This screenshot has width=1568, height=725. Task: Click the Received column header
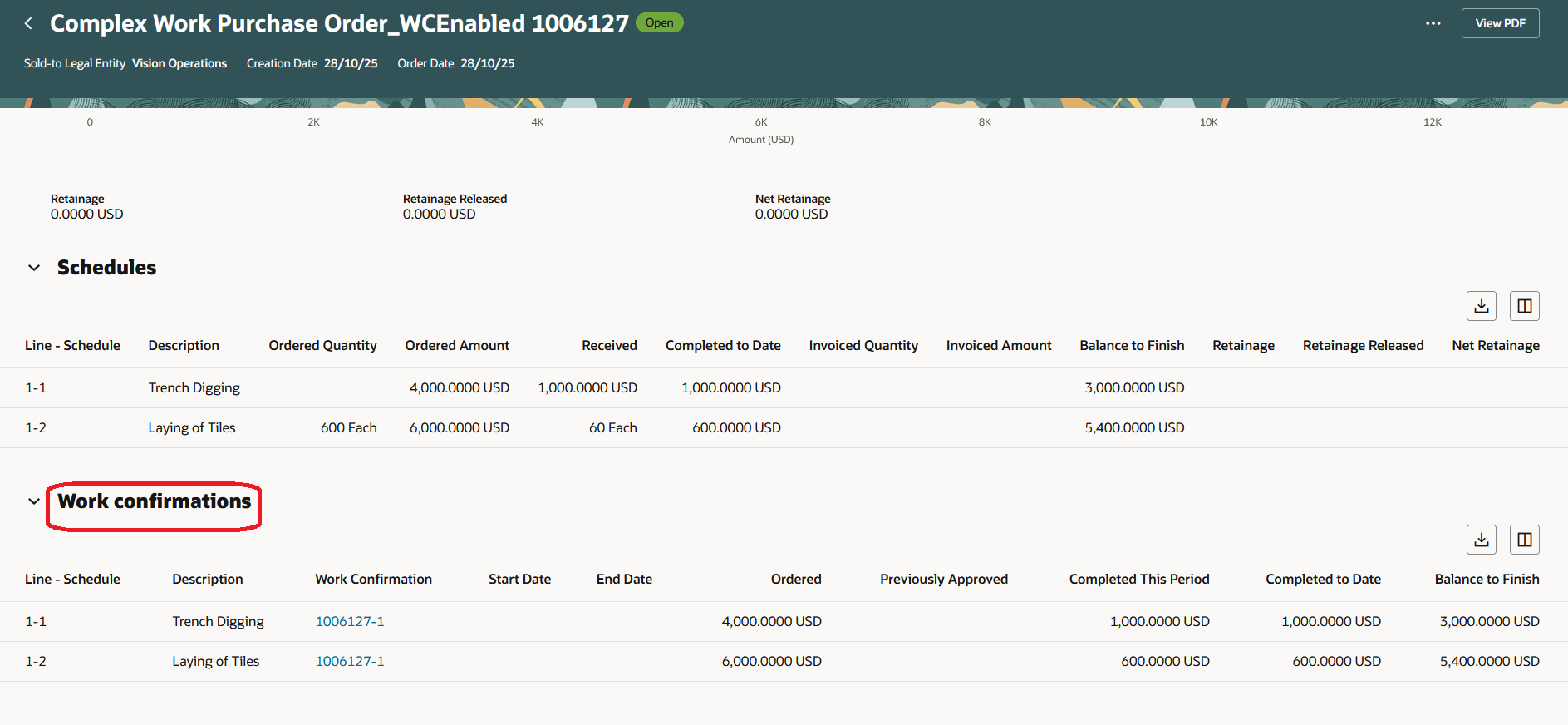tap(609, 345)
